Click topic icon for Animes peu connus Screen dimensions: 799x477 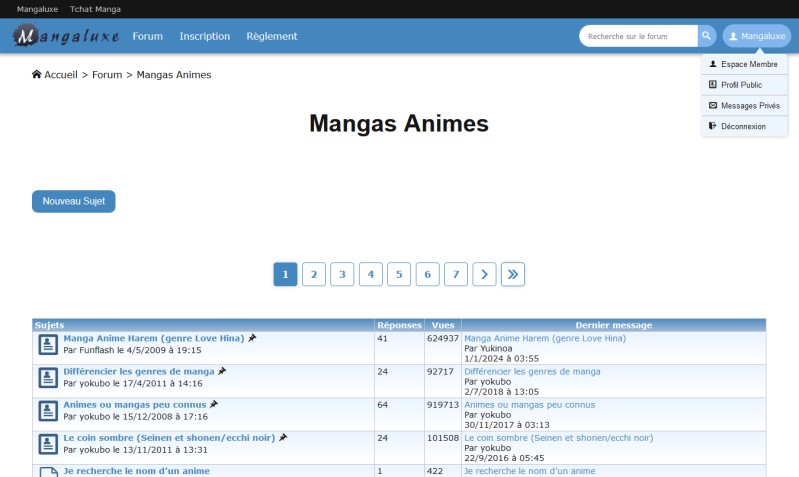48,411
